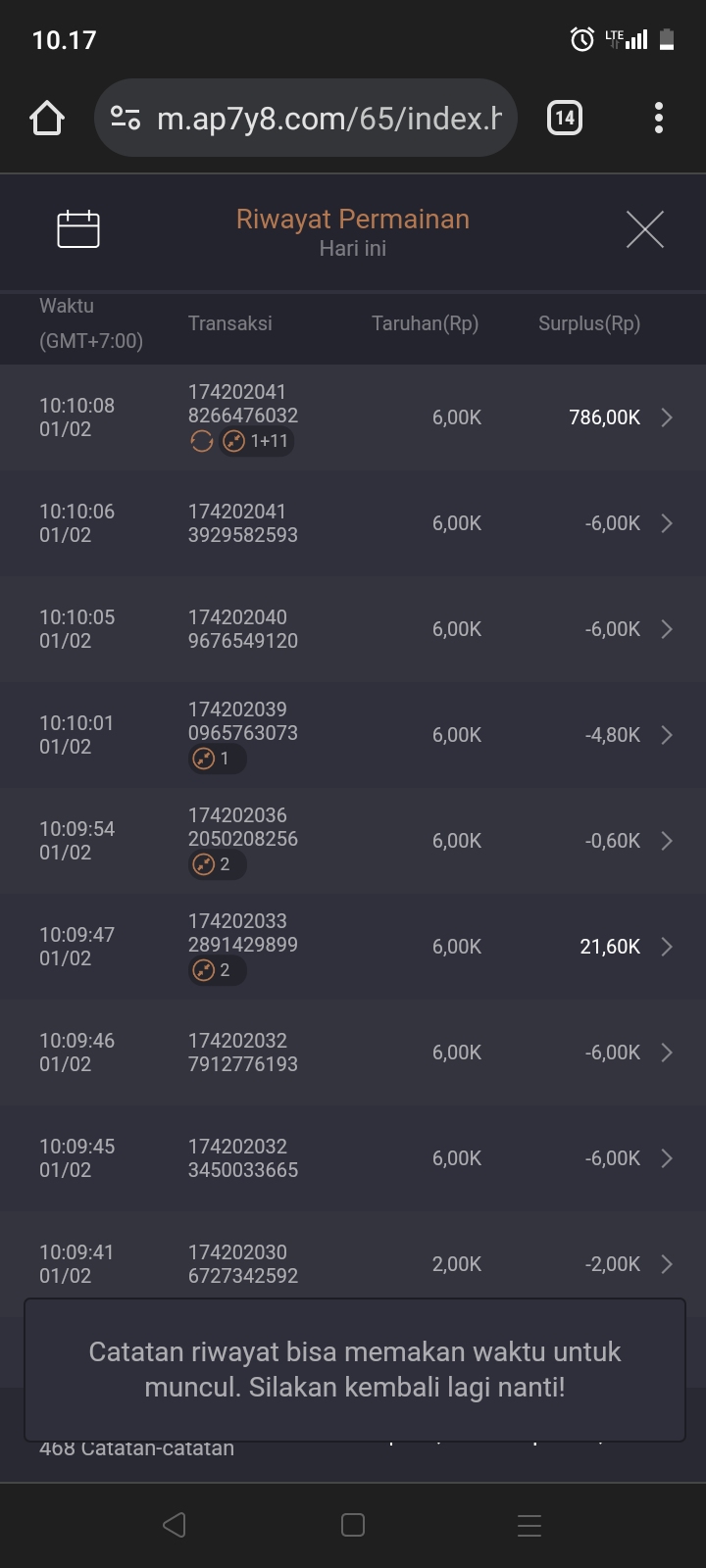This screenshot has width=706, height=1568.
Task: Tap the browser home icon
Action: click(x=47, y=119)
